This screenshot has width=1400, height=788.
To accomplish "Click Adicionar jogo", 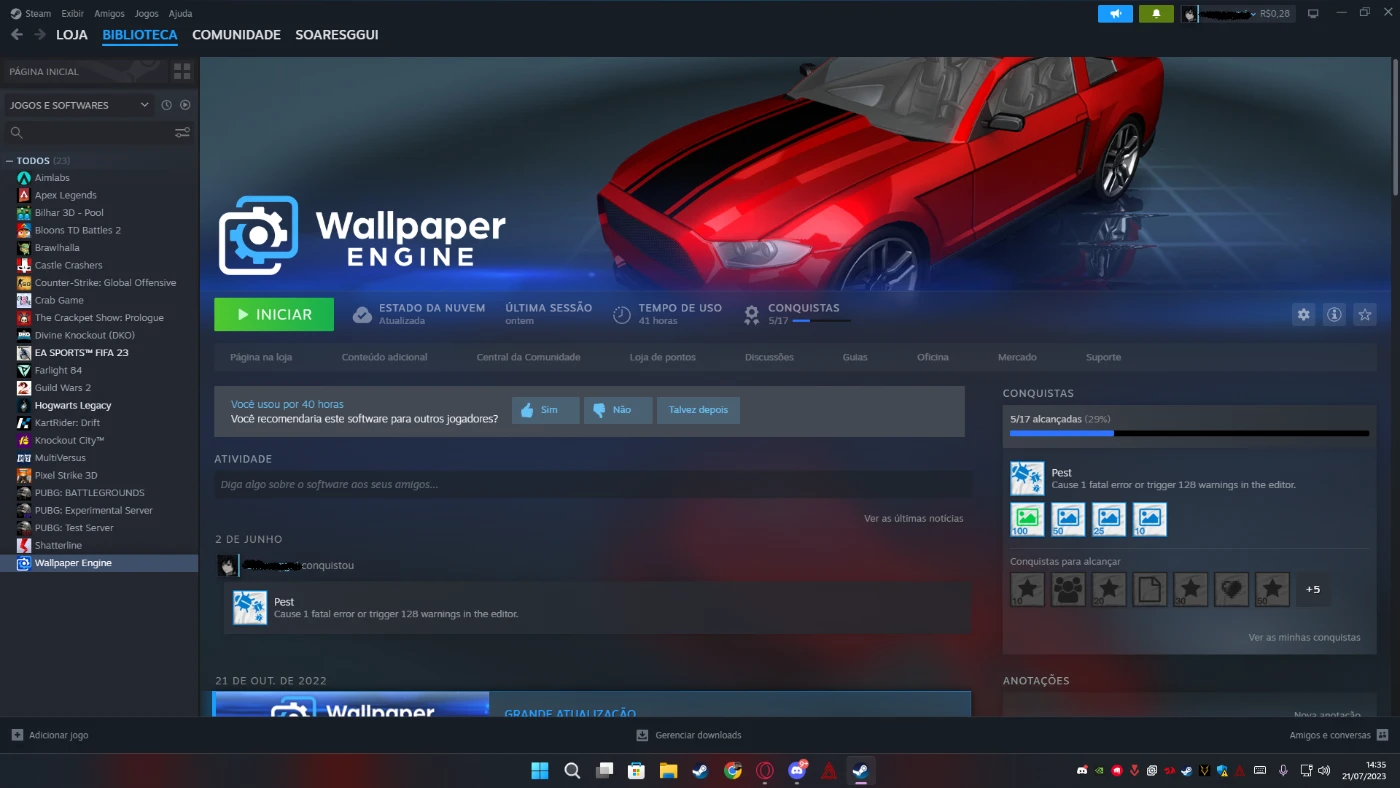I will coord(50,735).
